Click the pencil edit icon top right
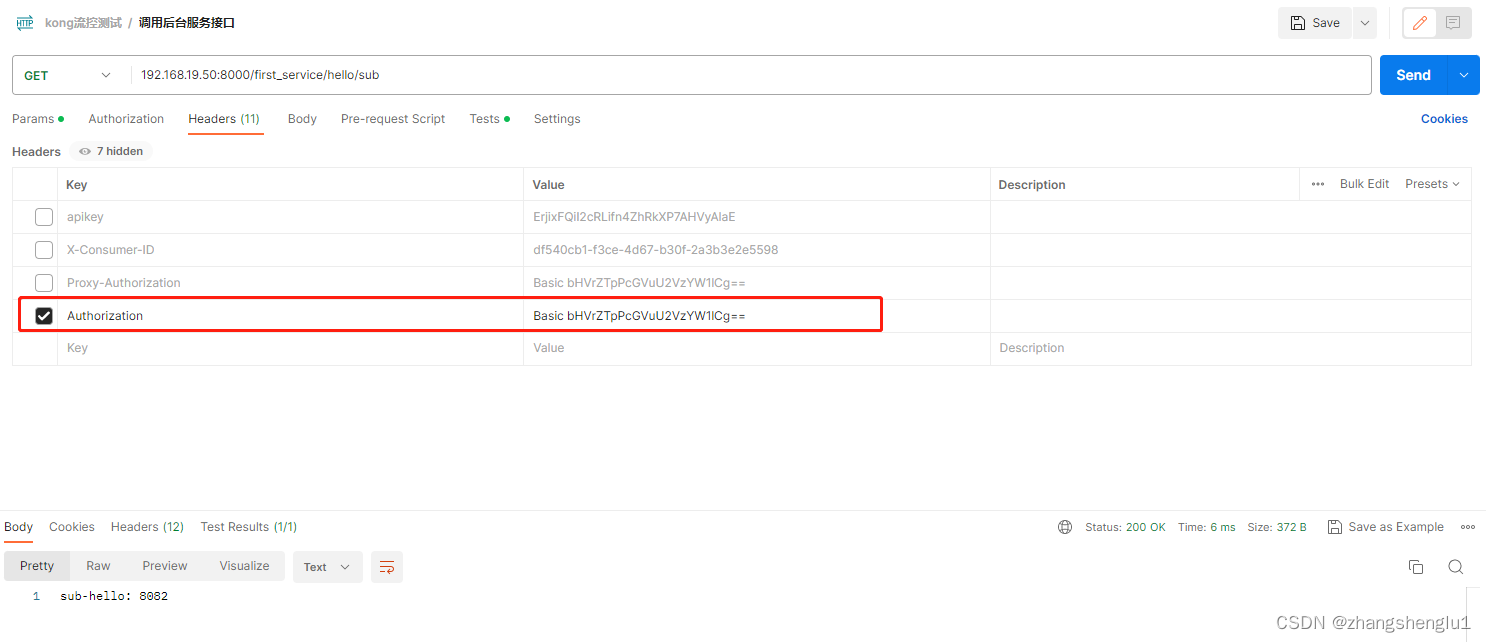This screenshot has height=642, width=1486. coord(1419,22)
